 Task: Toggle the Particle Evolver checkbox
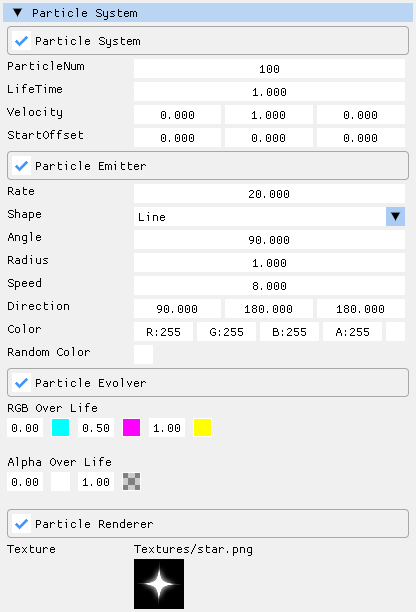21,383
